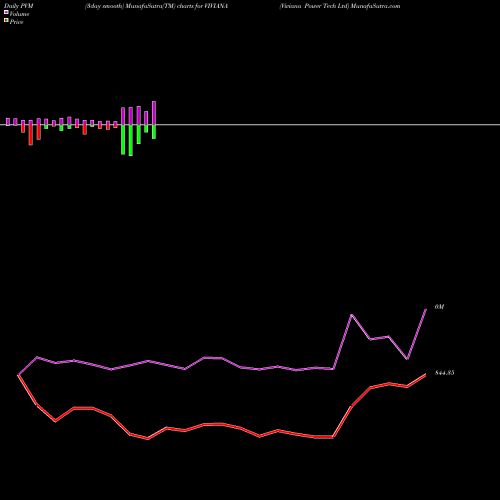Click the green-red Price legend swatch
Image resolution: width=500 pixels, height=500 pixels.
tap(6, 20)
